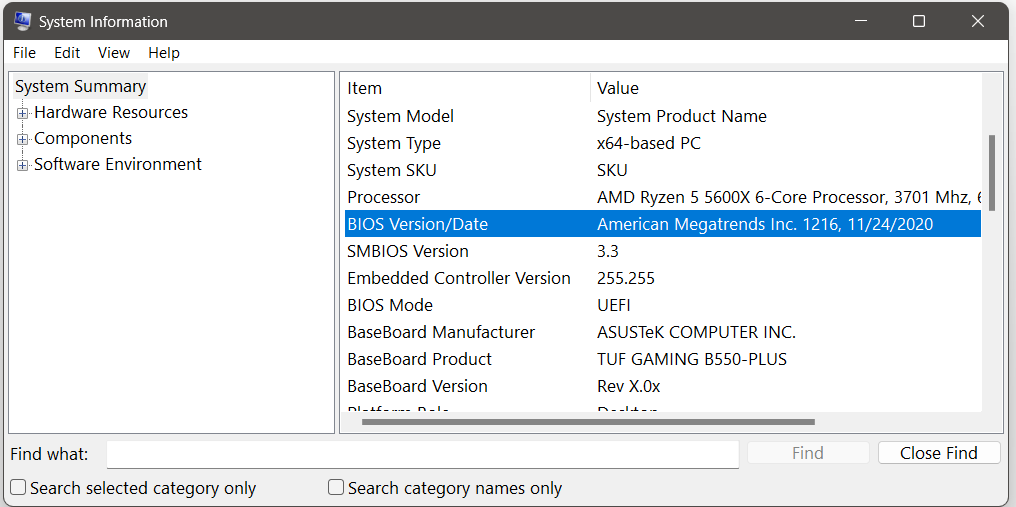Click the System Information app icon in title bar
This screenshot has height=507, width=1016.
click(x=22, y=21)
